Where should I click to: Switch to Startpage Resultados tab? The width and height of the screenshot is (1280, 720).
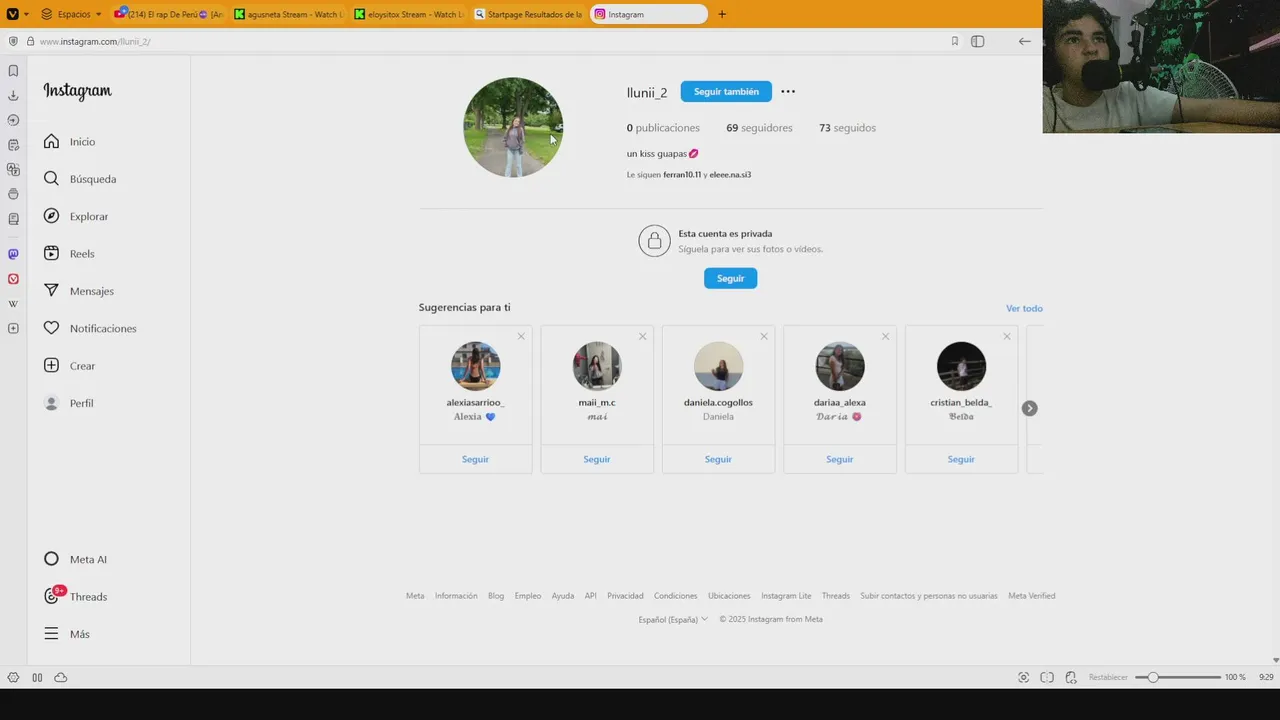tap(528, 14)
